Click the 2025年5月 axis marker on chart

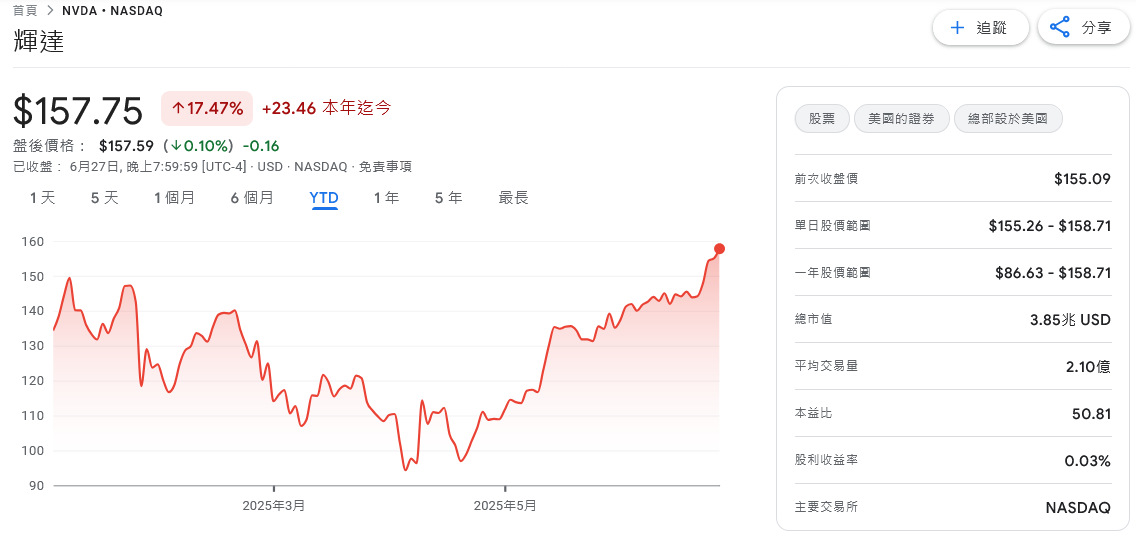click(505, 505)
